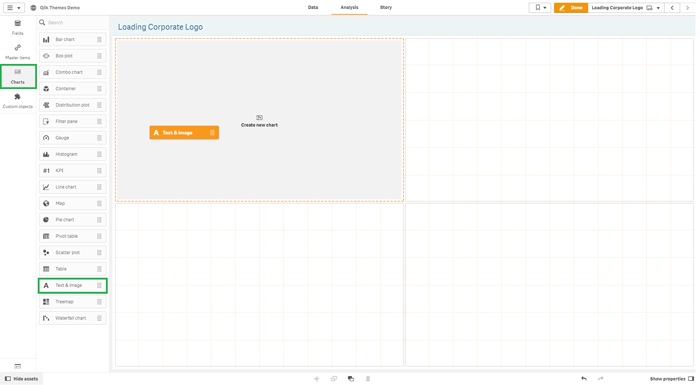Viewport: 700px width, 385px height.
Task: Switch to the Data tab
Action: point(313,8)
